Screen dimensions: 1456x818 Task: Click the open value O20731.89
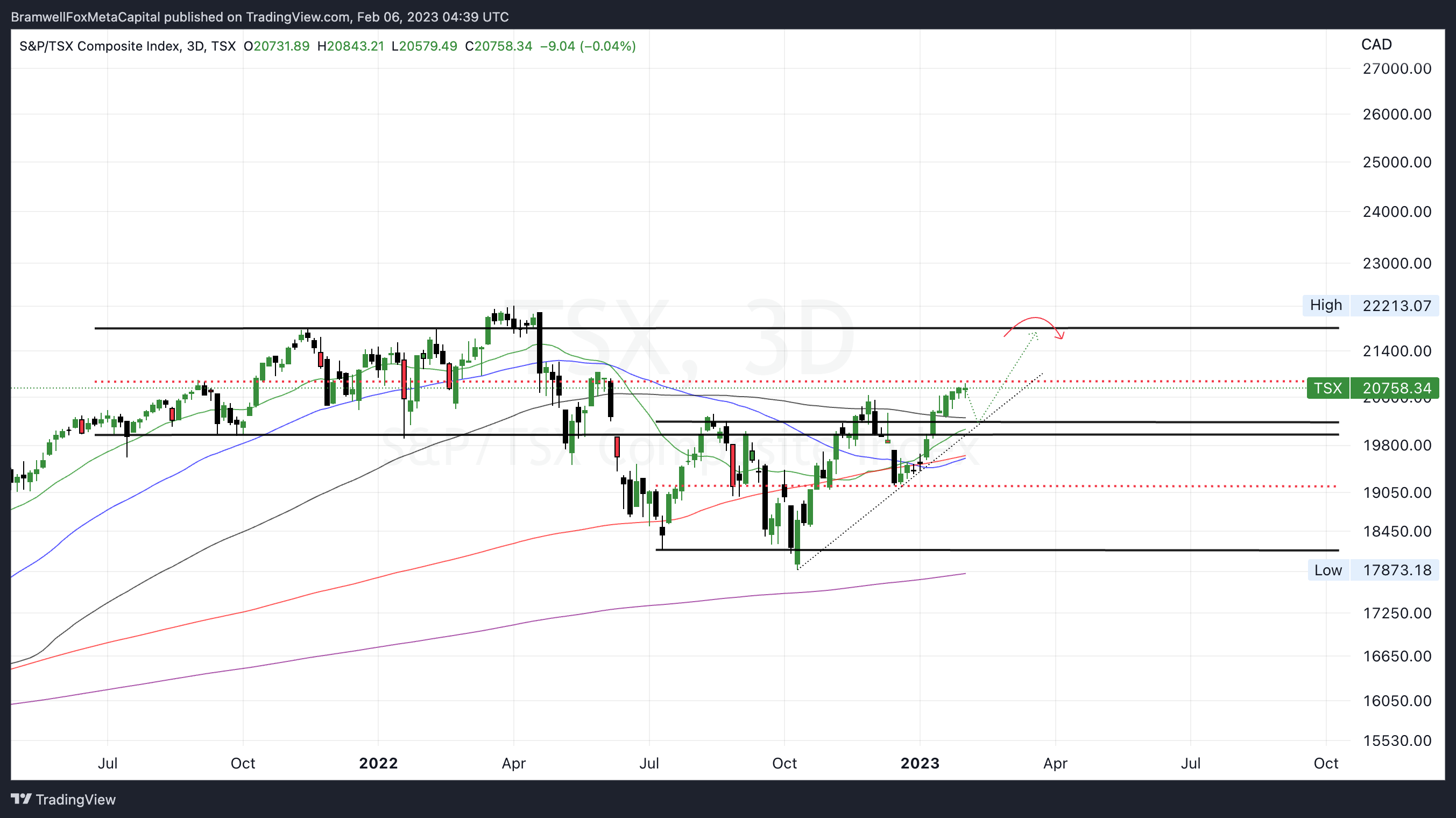click(277, 46)
